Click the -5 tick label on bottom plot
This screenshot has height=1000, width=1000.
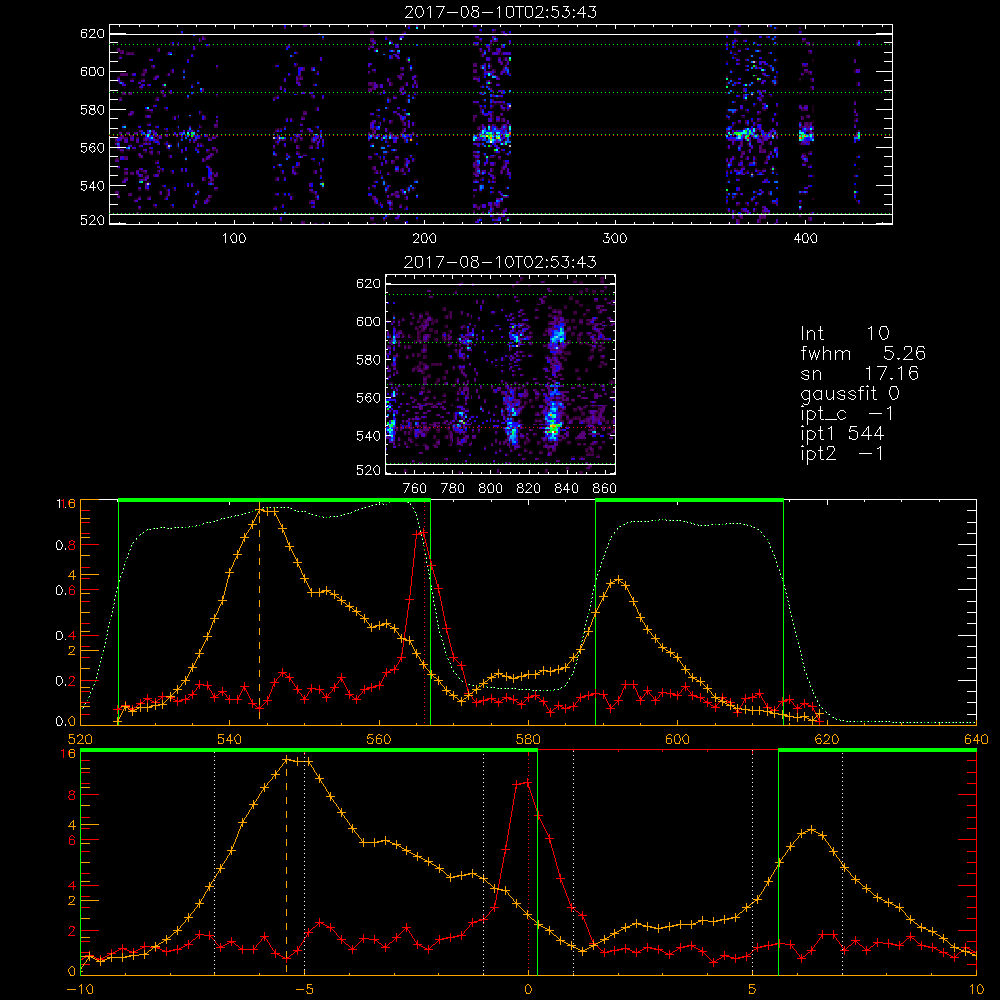pos(304,990)
